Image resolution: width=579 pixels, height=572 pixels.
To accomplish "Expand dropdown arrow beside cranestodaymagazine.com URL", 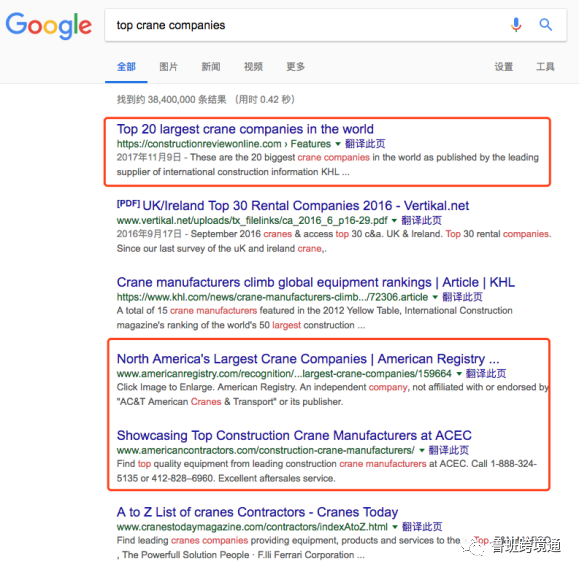I will tap(395, 527).
